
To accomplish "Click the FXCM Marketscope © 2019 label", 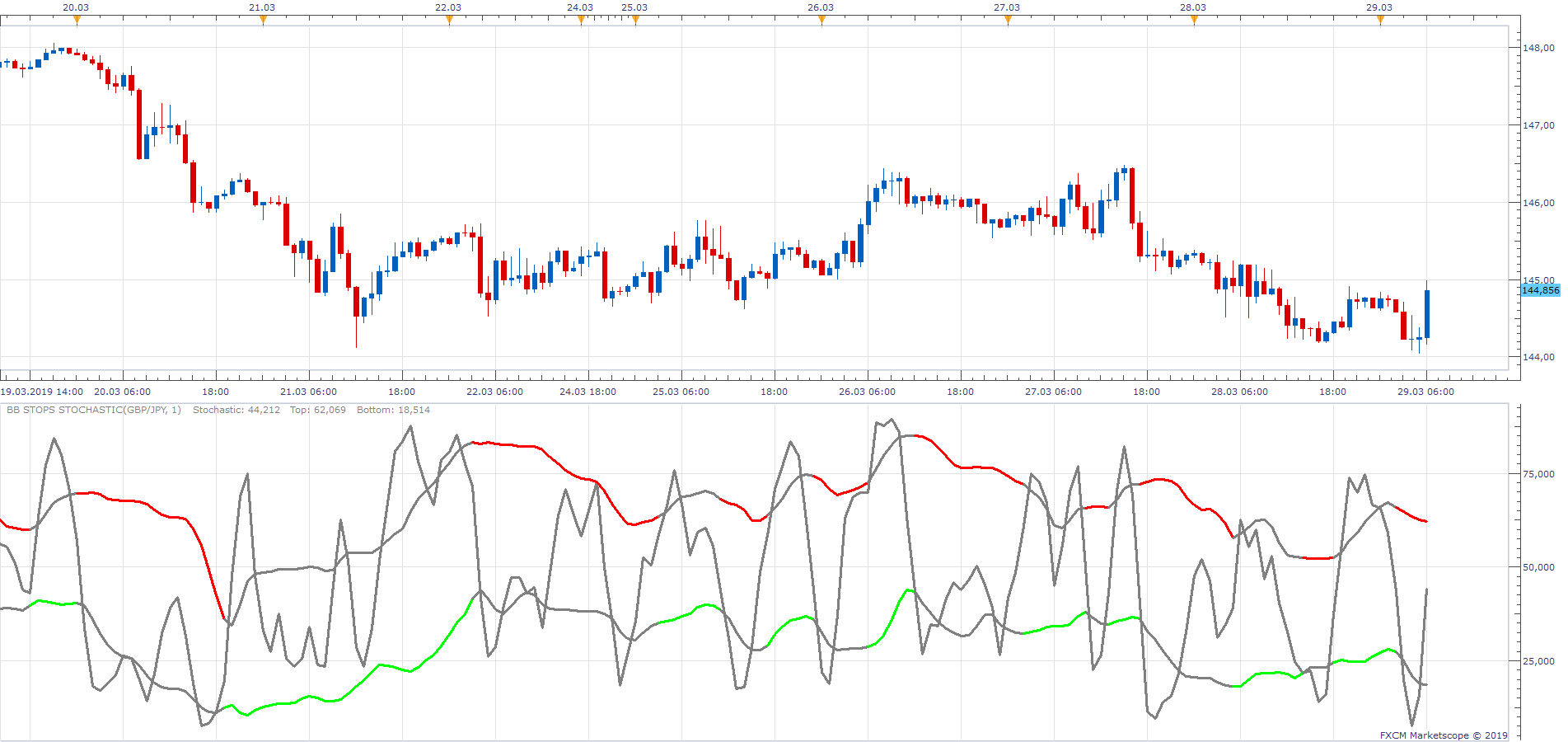I will coord(1444,735).
